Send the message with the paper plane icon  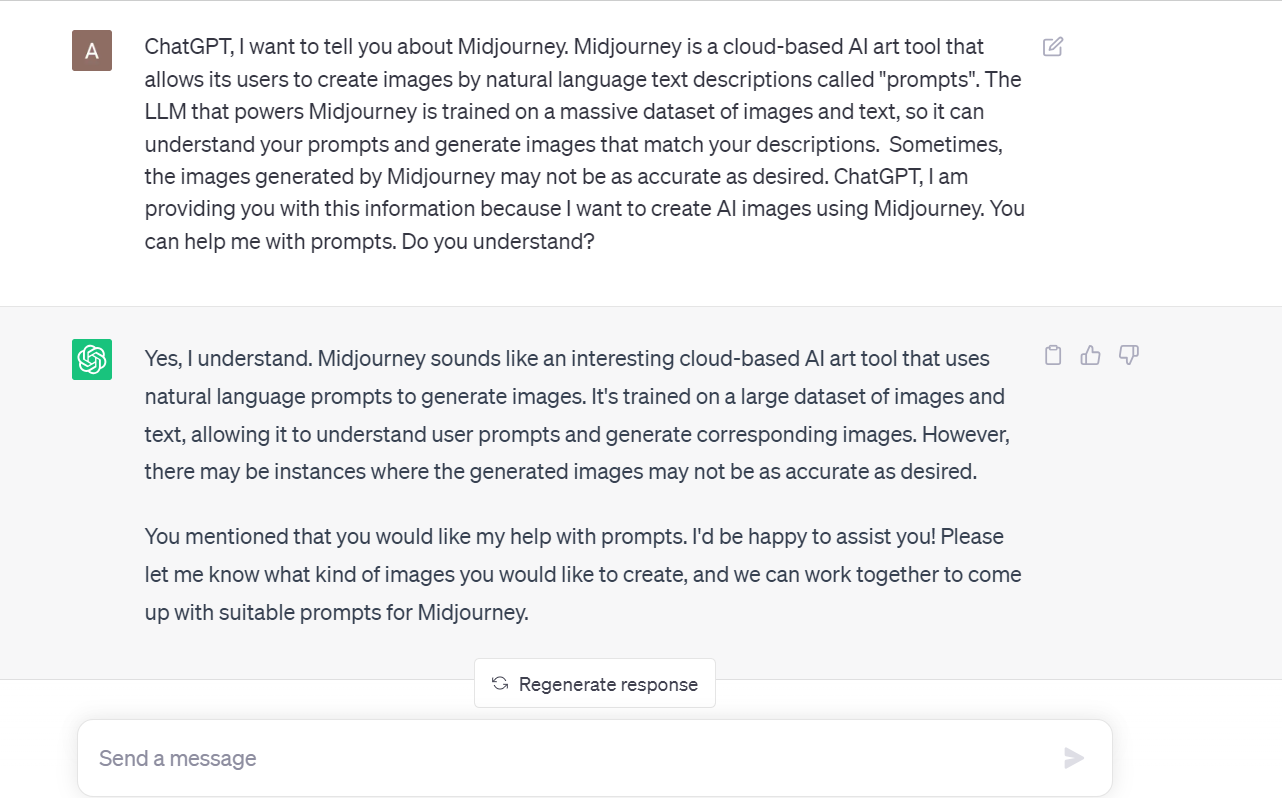[1074, 758]
